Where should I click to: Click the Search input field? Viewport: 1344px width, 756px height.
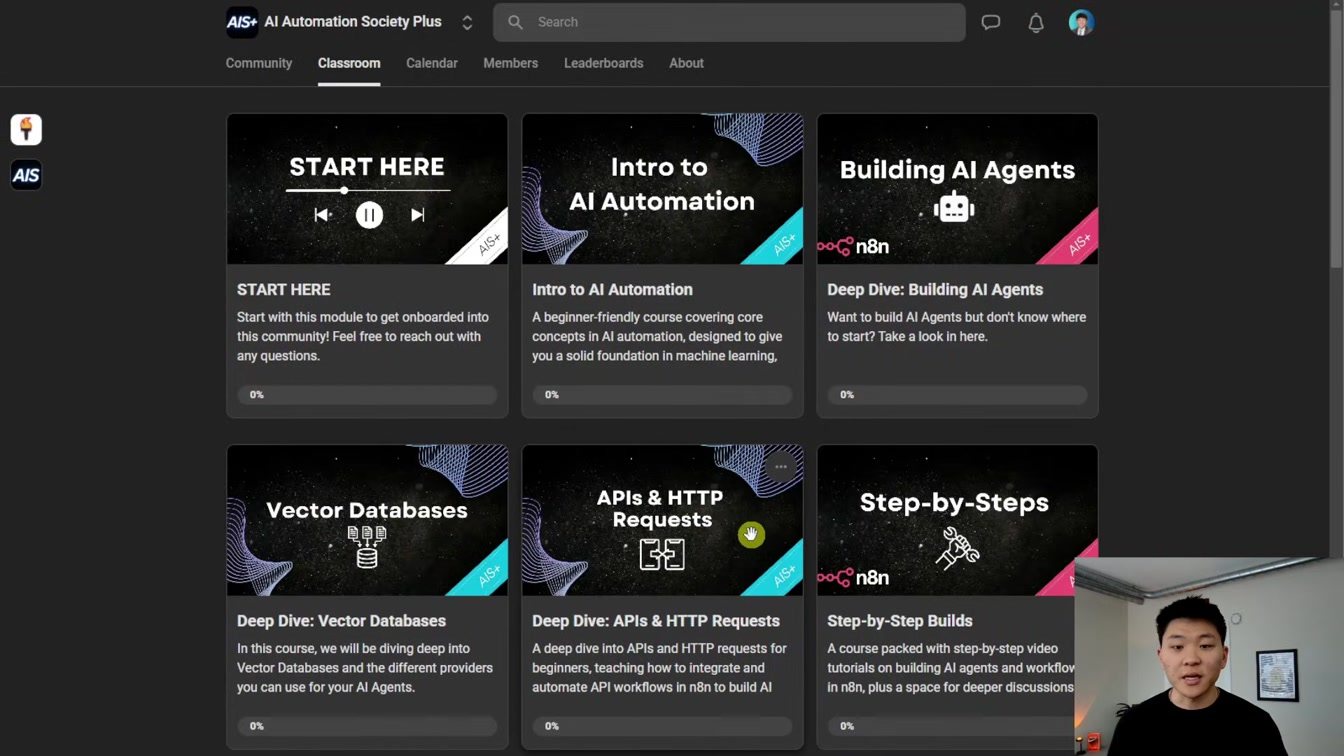(x=729, y=22)
